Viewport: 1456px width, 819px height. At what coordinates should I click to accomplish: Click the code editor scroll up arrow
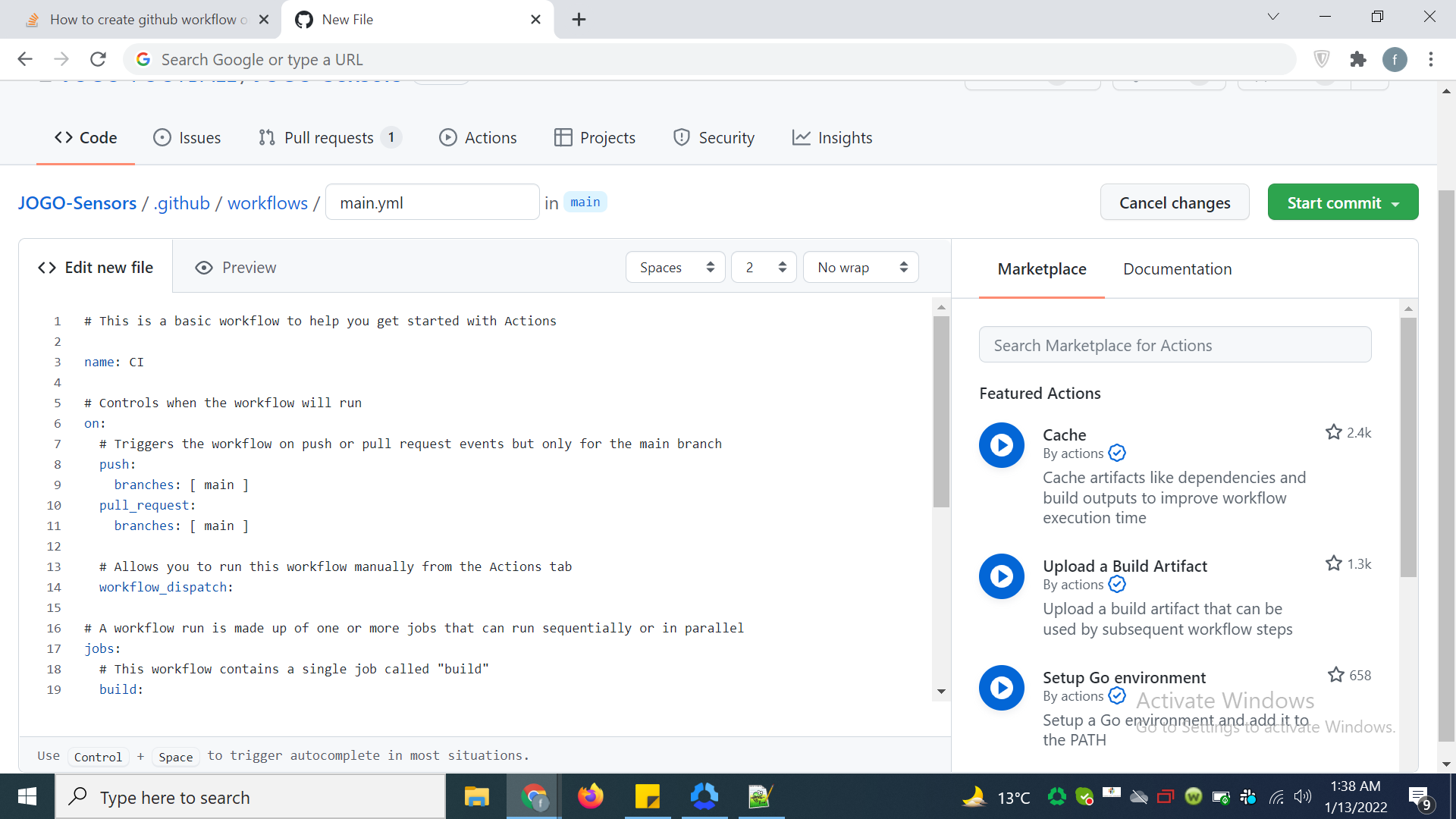click(x=941, y=307)
